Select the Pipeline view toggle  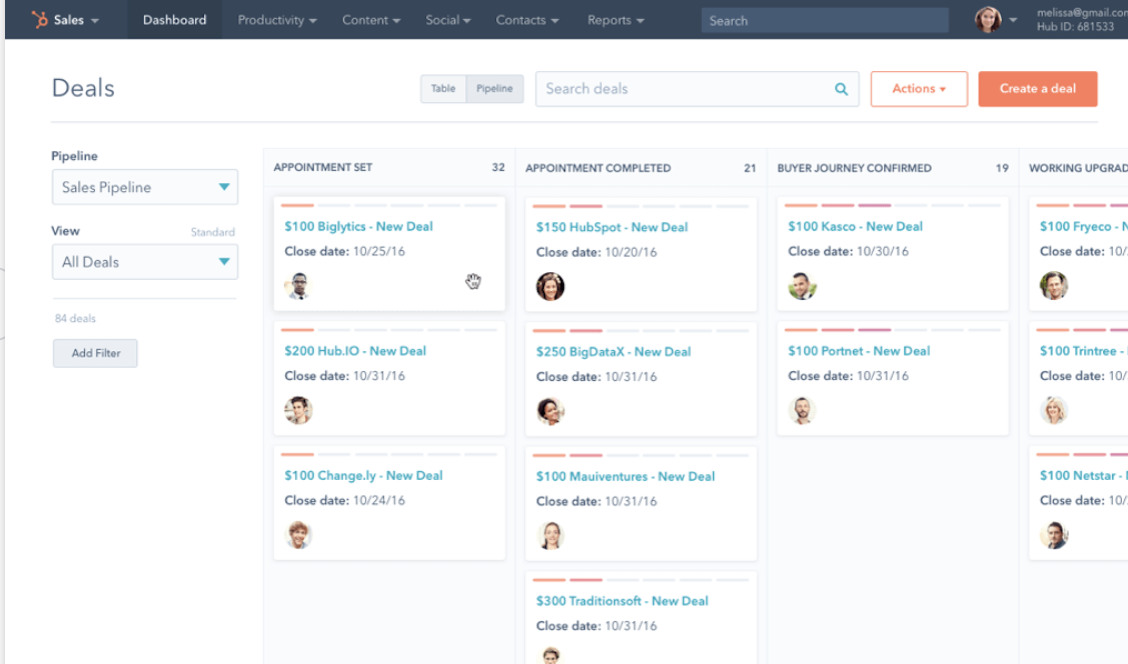click(494, 88)
